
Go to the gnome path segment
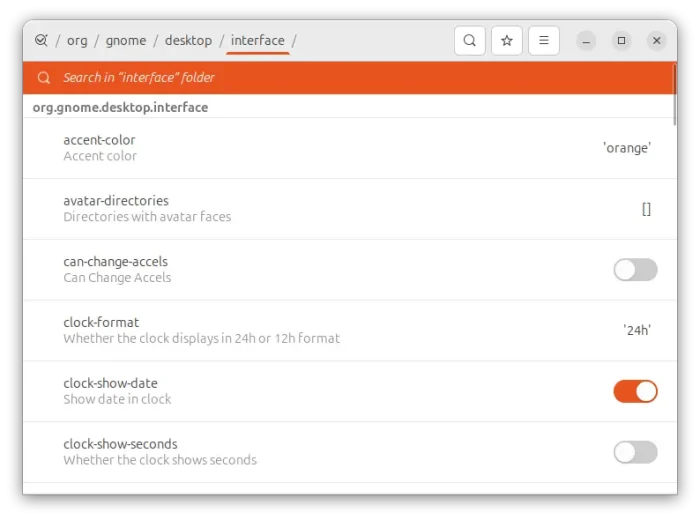[125, 41]
